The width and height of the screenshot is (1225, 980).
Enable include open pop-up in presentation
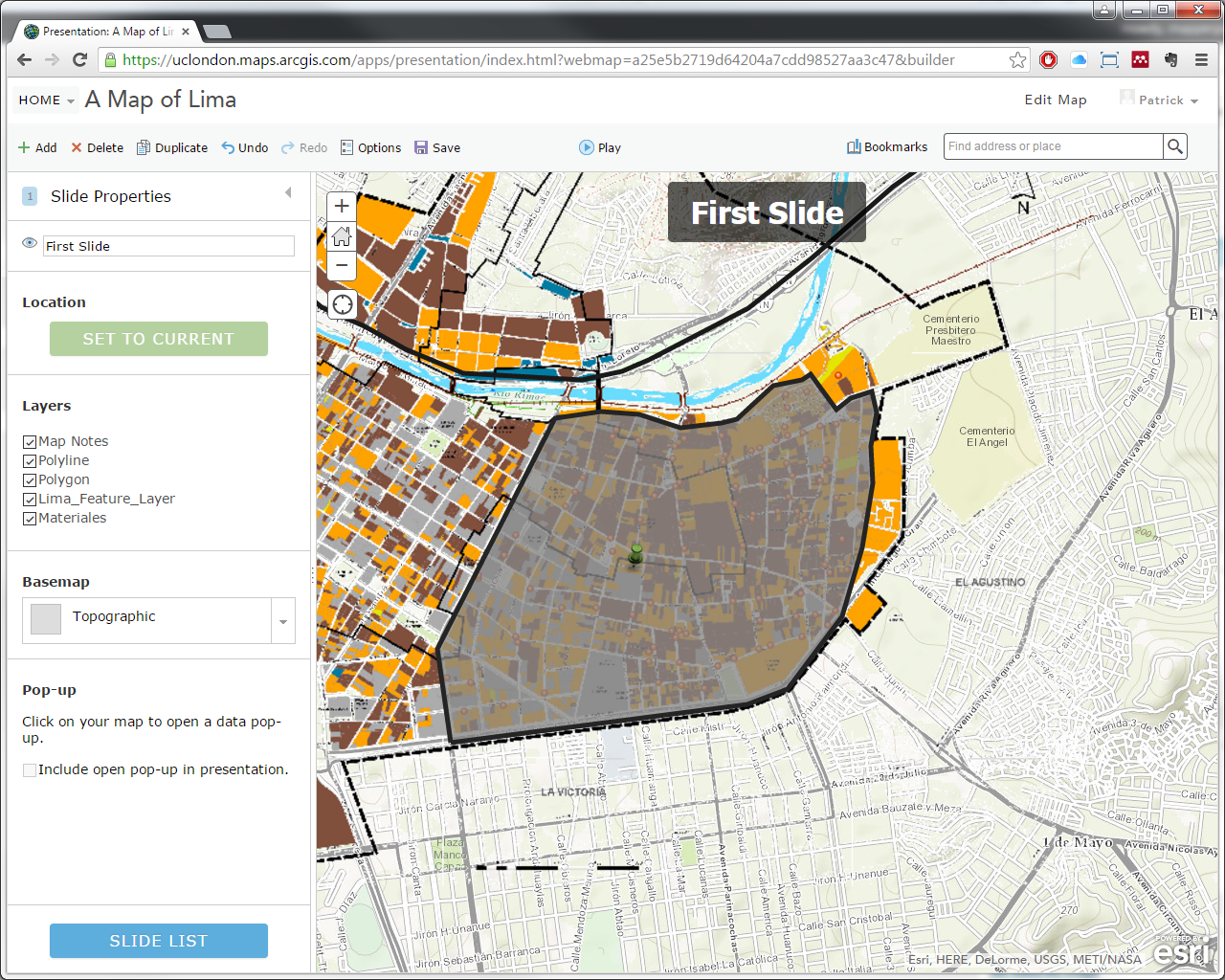pos(30,770)
